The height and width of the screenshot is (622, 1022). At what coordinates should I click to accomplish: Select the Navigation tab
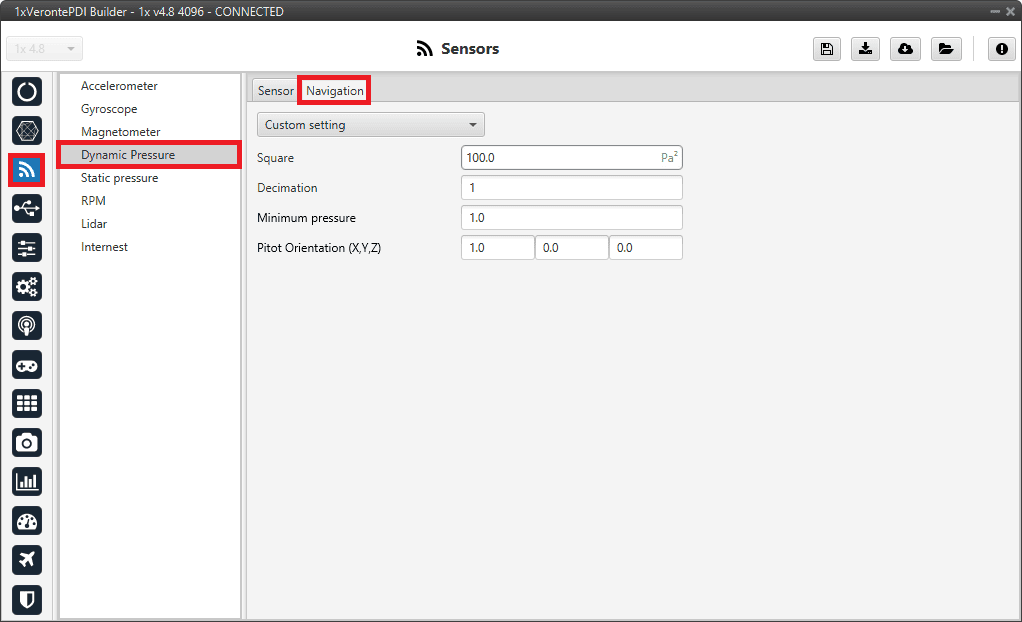click(x=335, y=91)
